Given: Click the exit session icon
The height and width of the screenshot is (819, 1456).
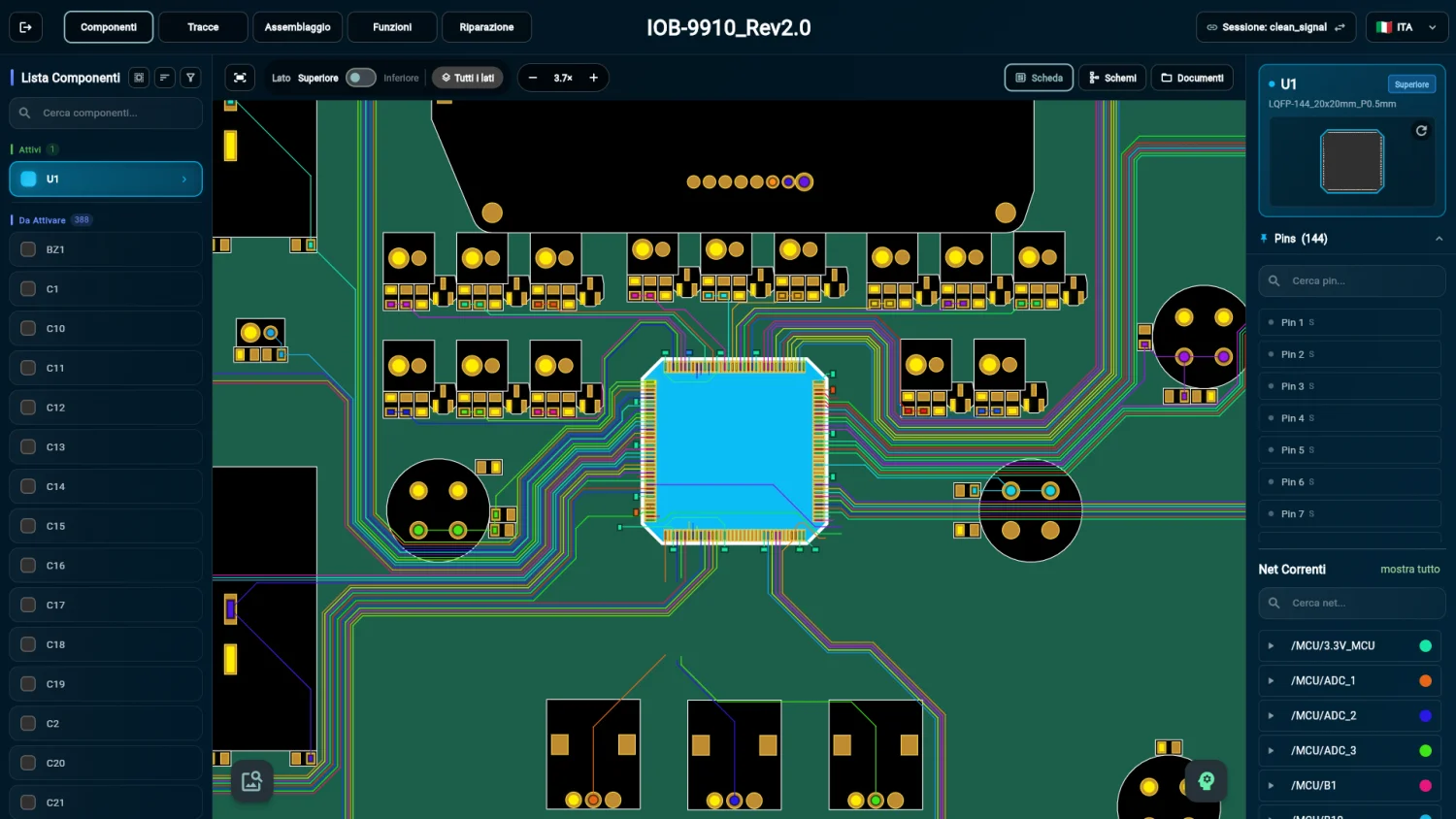Looking at the screenshot, I should point(25,27).
